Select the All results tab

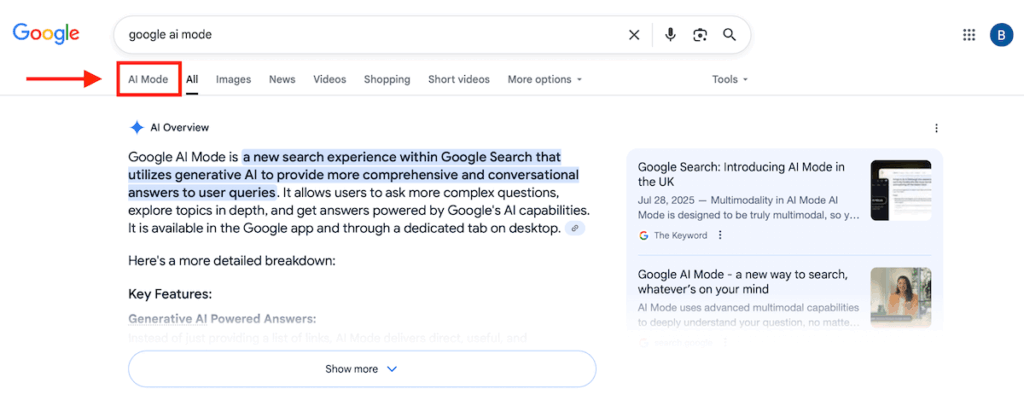tap(192, 79)
